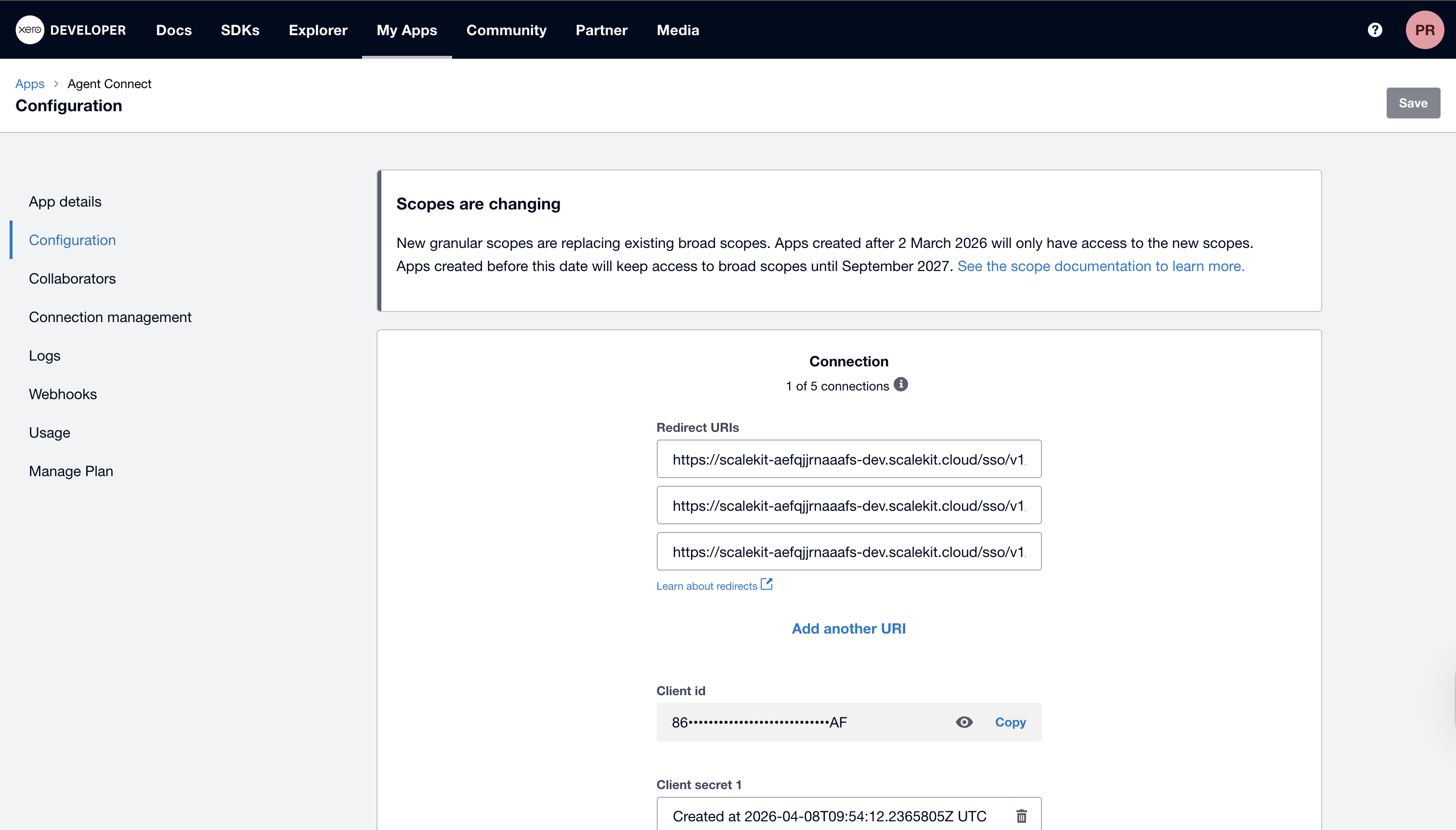Viewport: 1456px width, 830px height.
Task: Select Configuration in sidebar
Action: click(72, 240)
